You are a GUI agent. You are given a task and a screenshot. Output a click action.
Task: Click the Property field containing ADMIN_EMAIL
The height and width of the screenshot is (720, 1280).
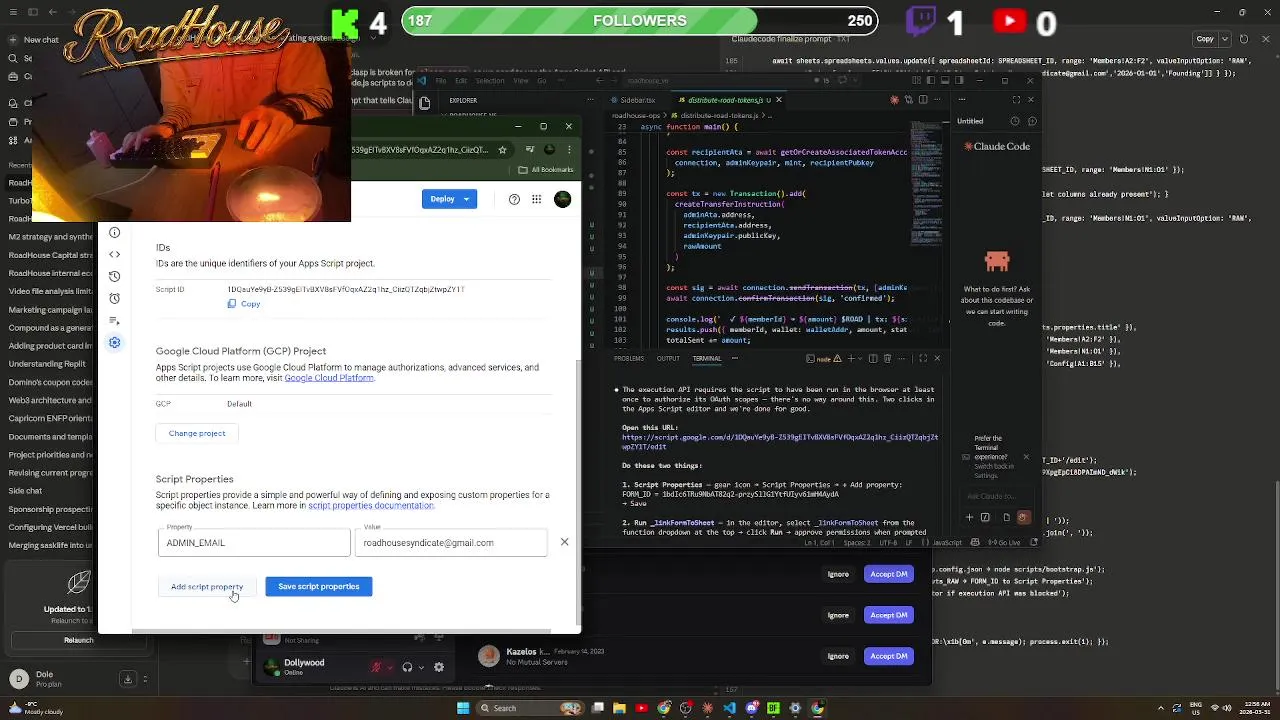[x=254, y=542]
